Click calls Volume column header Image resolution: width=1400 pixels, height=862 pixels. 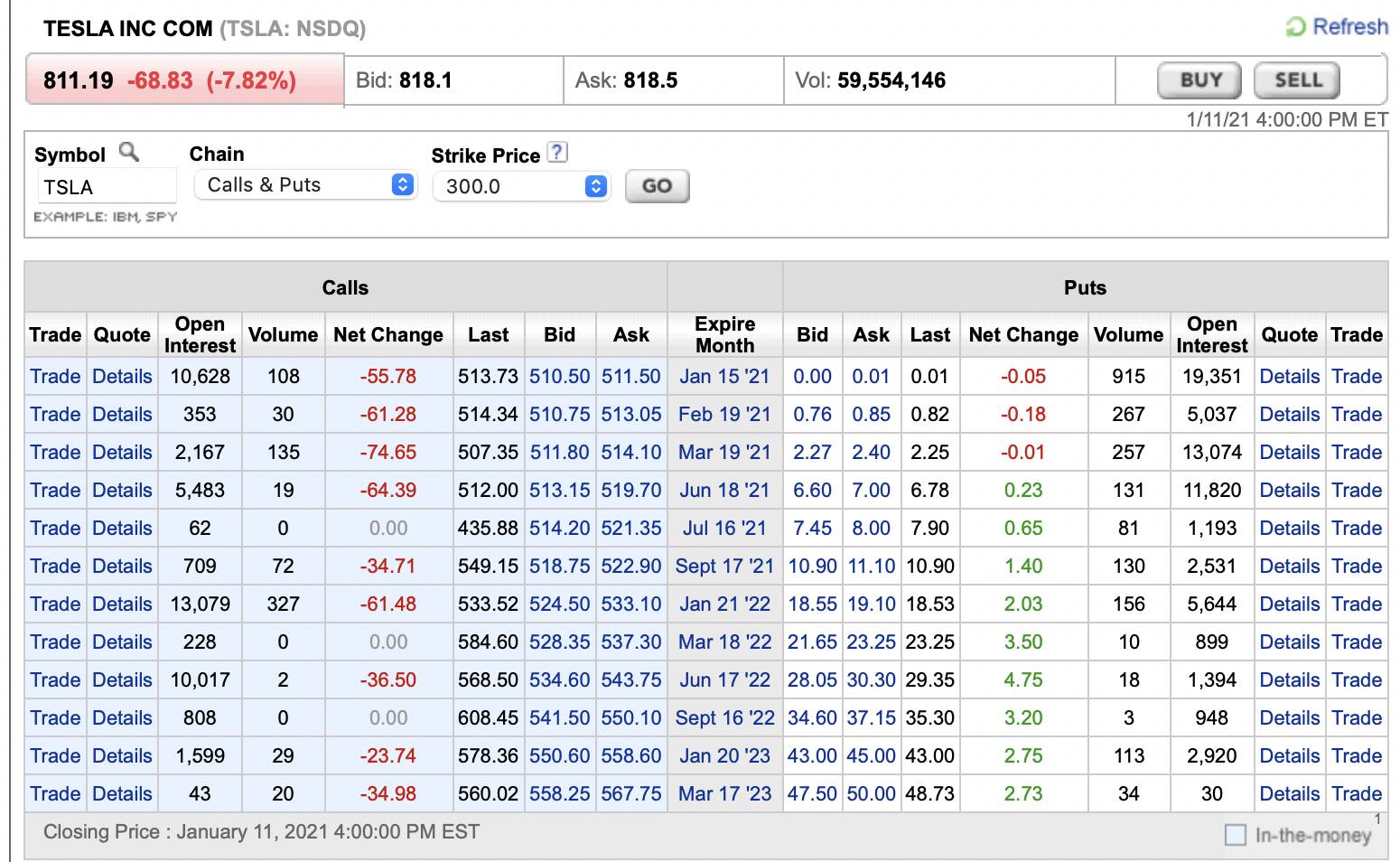pyautogui.click(x=283, y=334)
